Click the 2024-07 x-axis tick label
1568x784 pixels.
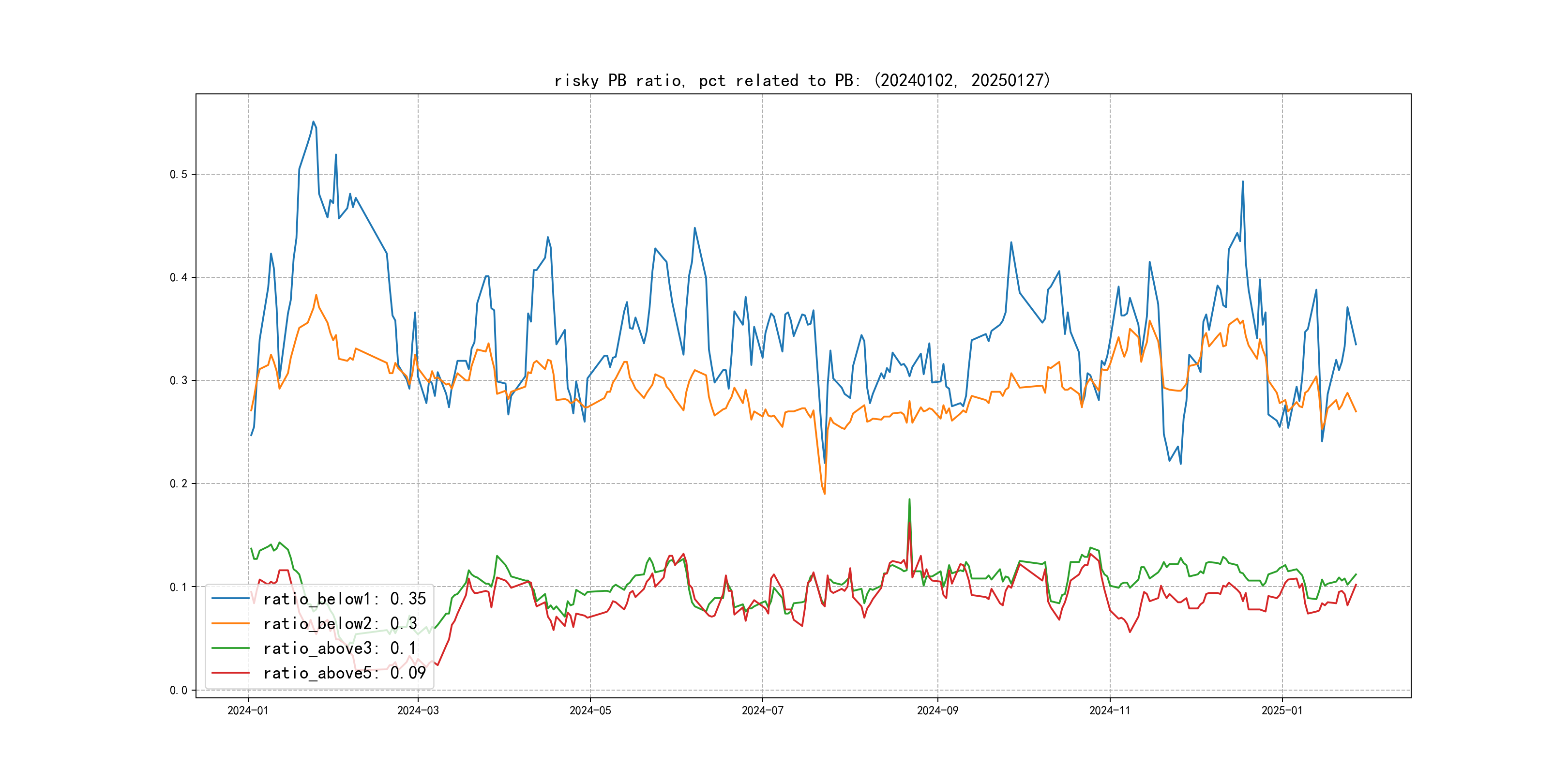click(762, 710)
